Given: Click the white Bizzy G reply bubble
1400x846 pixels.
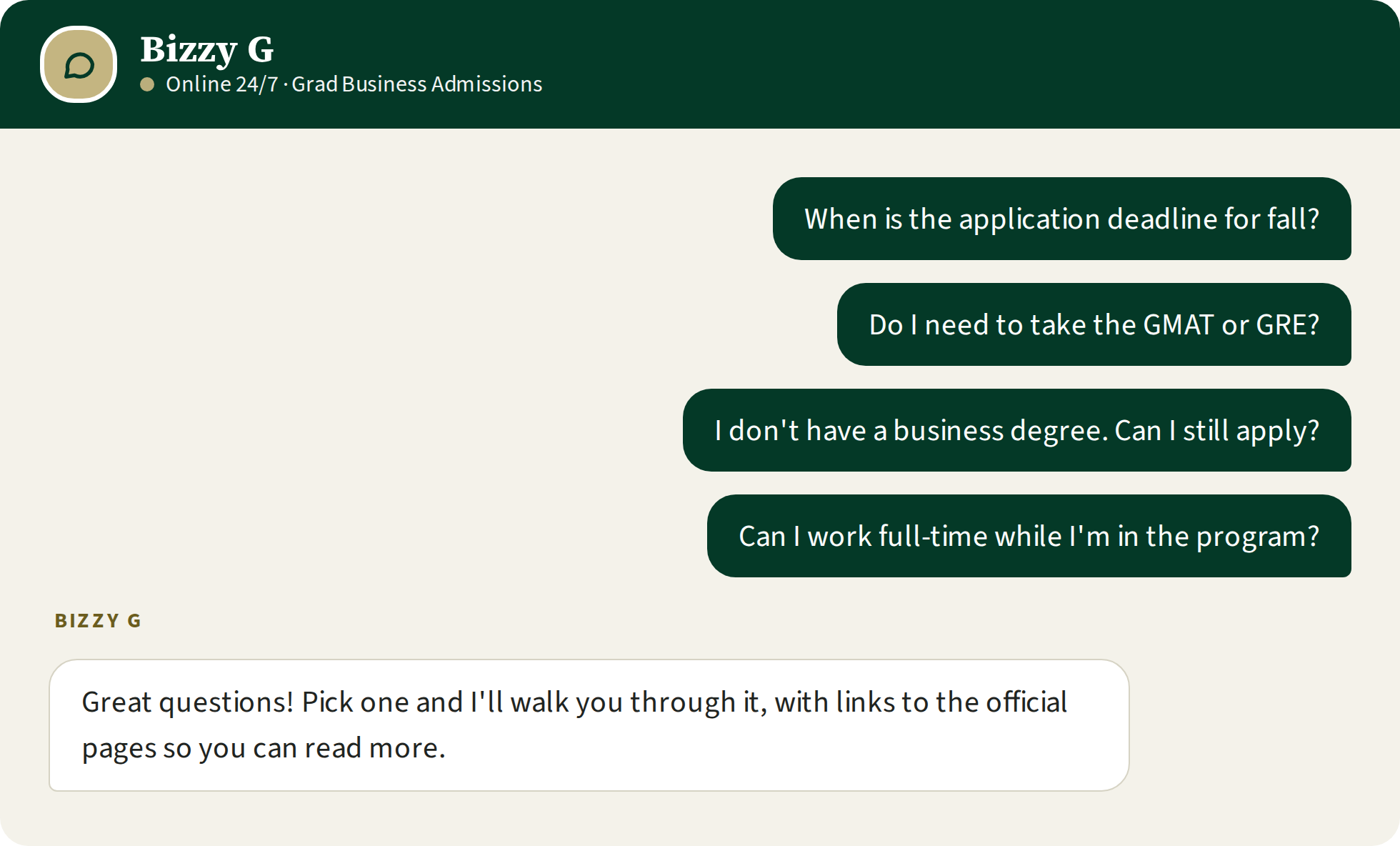Looking at the screenshot, I should (589, 725).
